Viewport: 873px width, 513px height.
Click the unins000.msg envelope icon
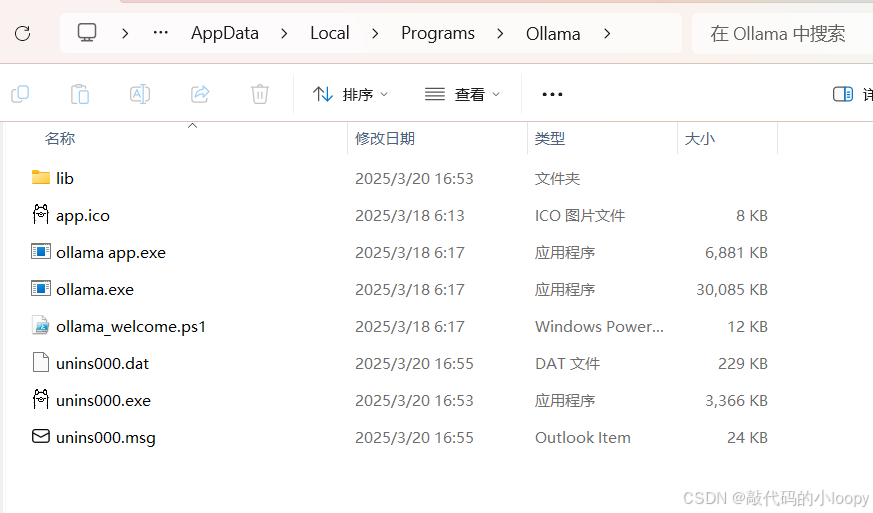[41, 436]
